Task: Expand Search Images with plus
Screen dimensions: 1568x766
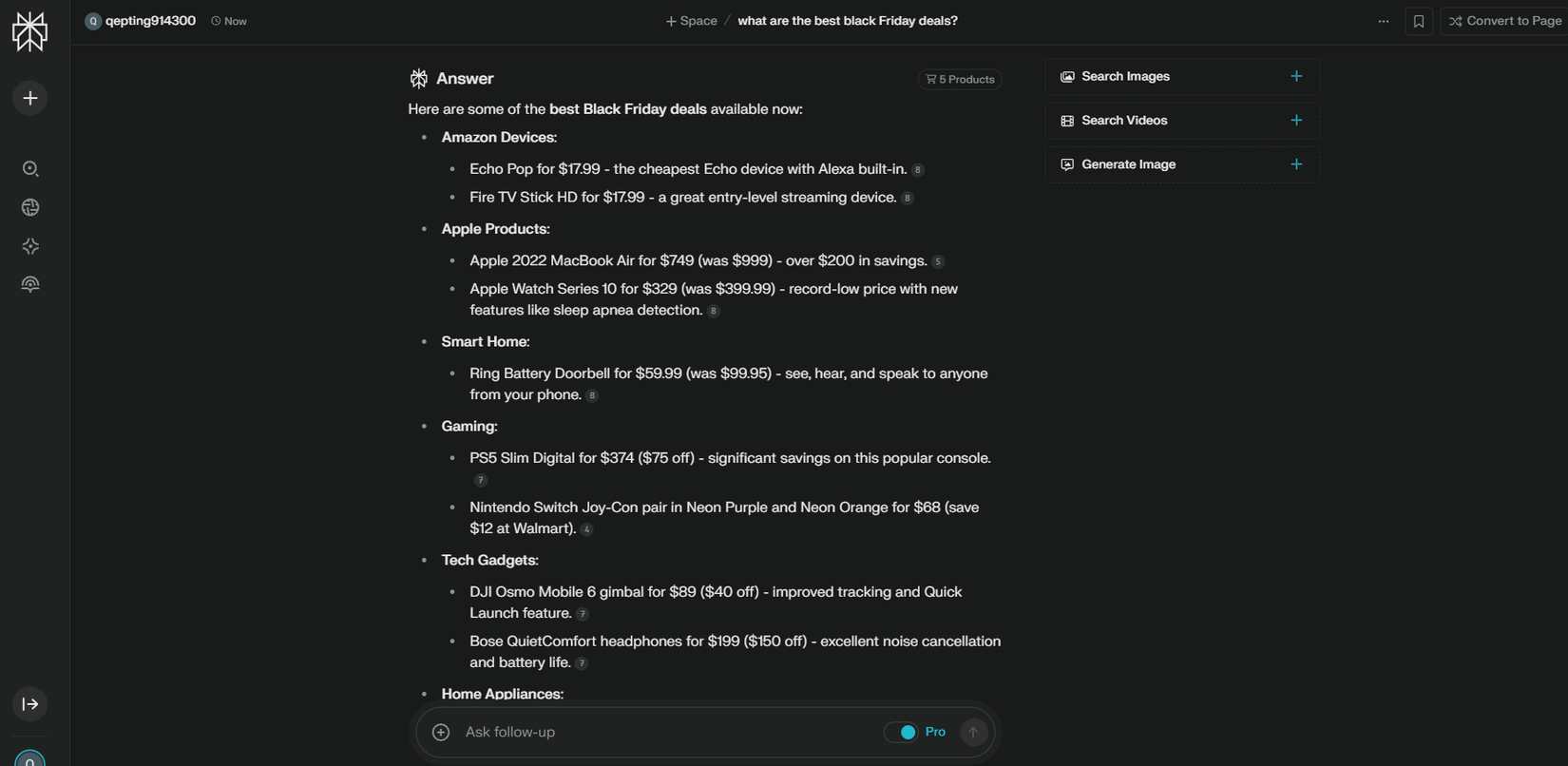Action: pyautogui.click(x=1296, y=76)
